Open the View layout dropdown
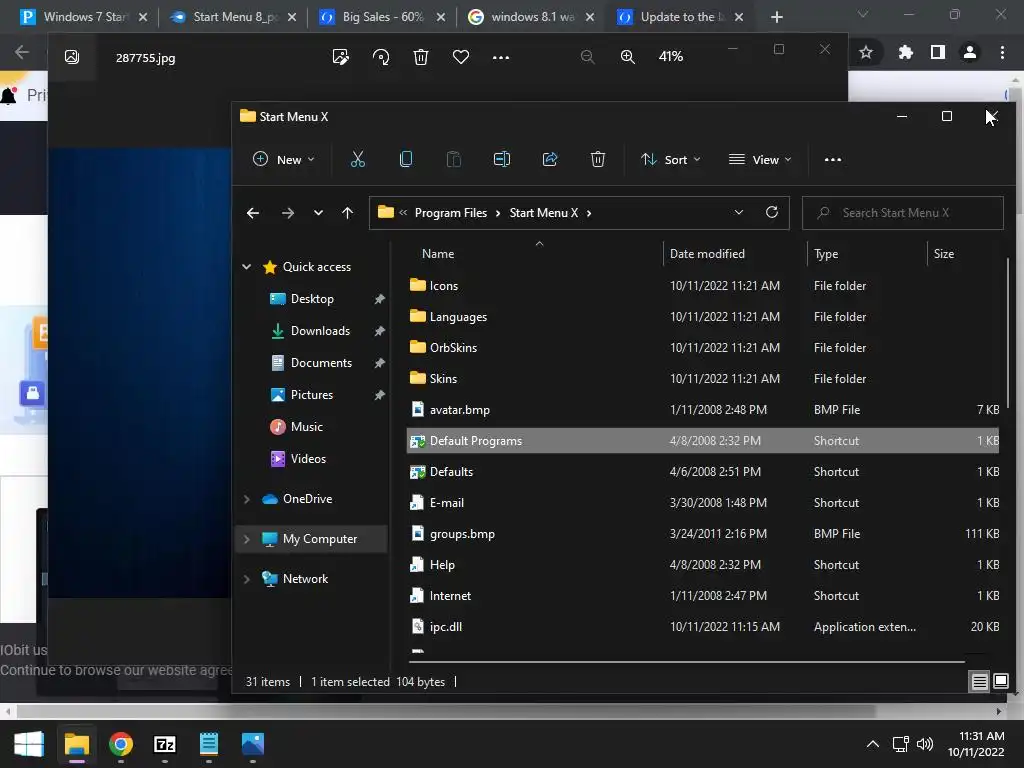The image size is (1024, 768). pos(760,159)
